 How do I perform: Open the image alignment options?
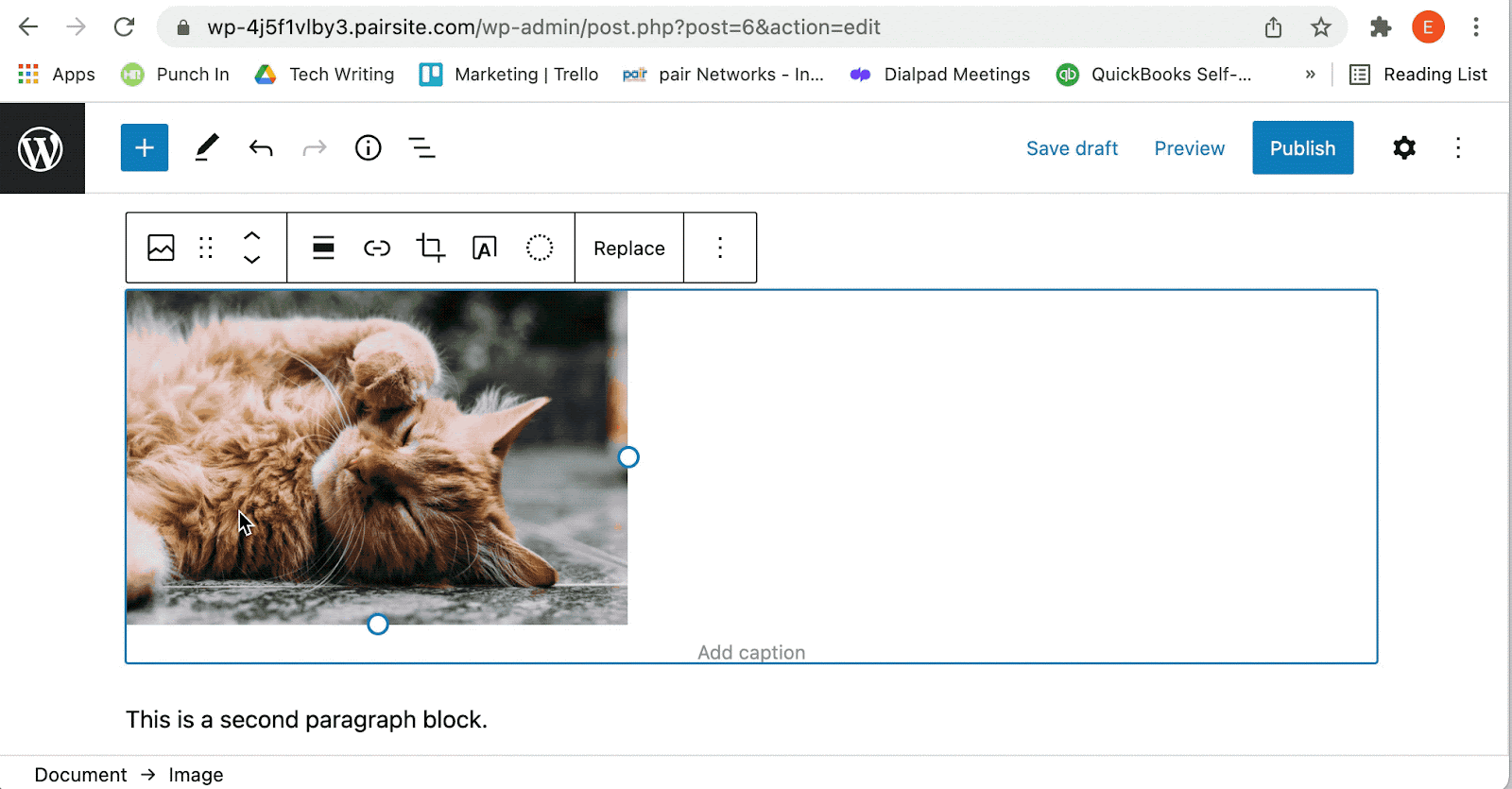coord(323,248)
